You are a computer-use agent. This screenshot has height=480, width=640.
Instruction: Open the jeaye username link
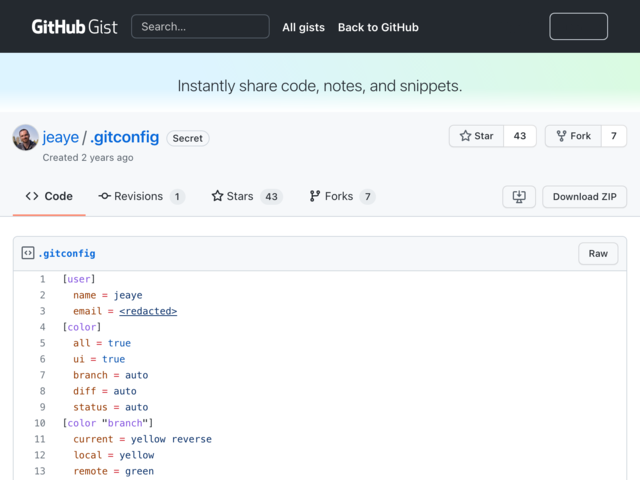(x=60, y=137)
